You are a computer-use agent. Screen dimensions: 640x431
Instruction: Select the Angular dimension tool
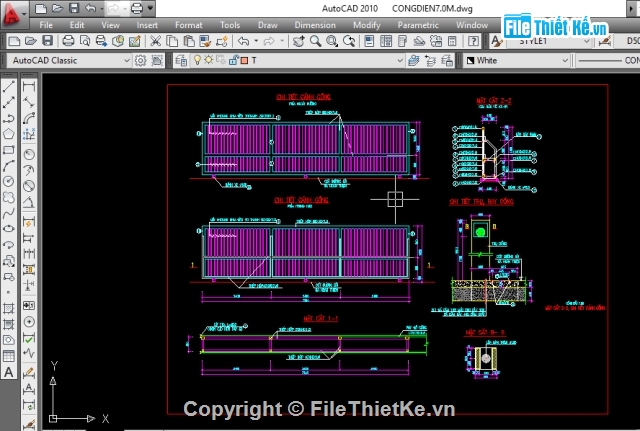pyautogui.click(x=29, y=202)
